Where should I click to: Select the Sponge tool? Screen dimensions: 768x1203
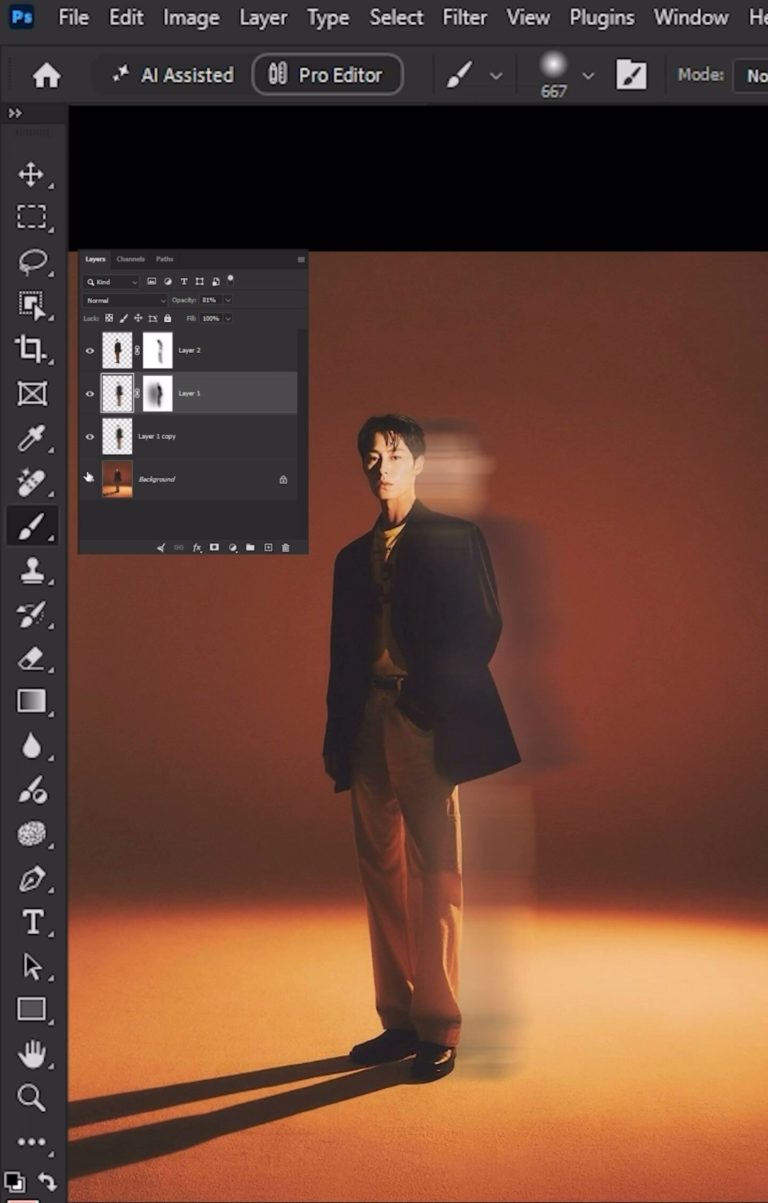pyautogui.click(x=31, y=834)
